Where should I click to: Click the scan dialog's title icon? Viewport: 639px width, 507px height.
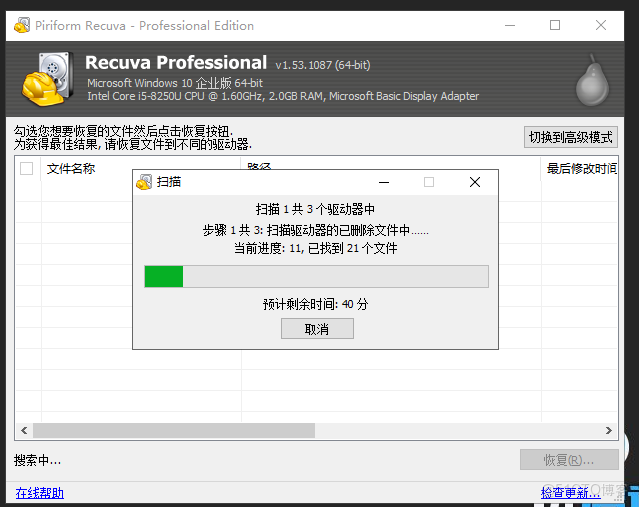pos(144,182)
